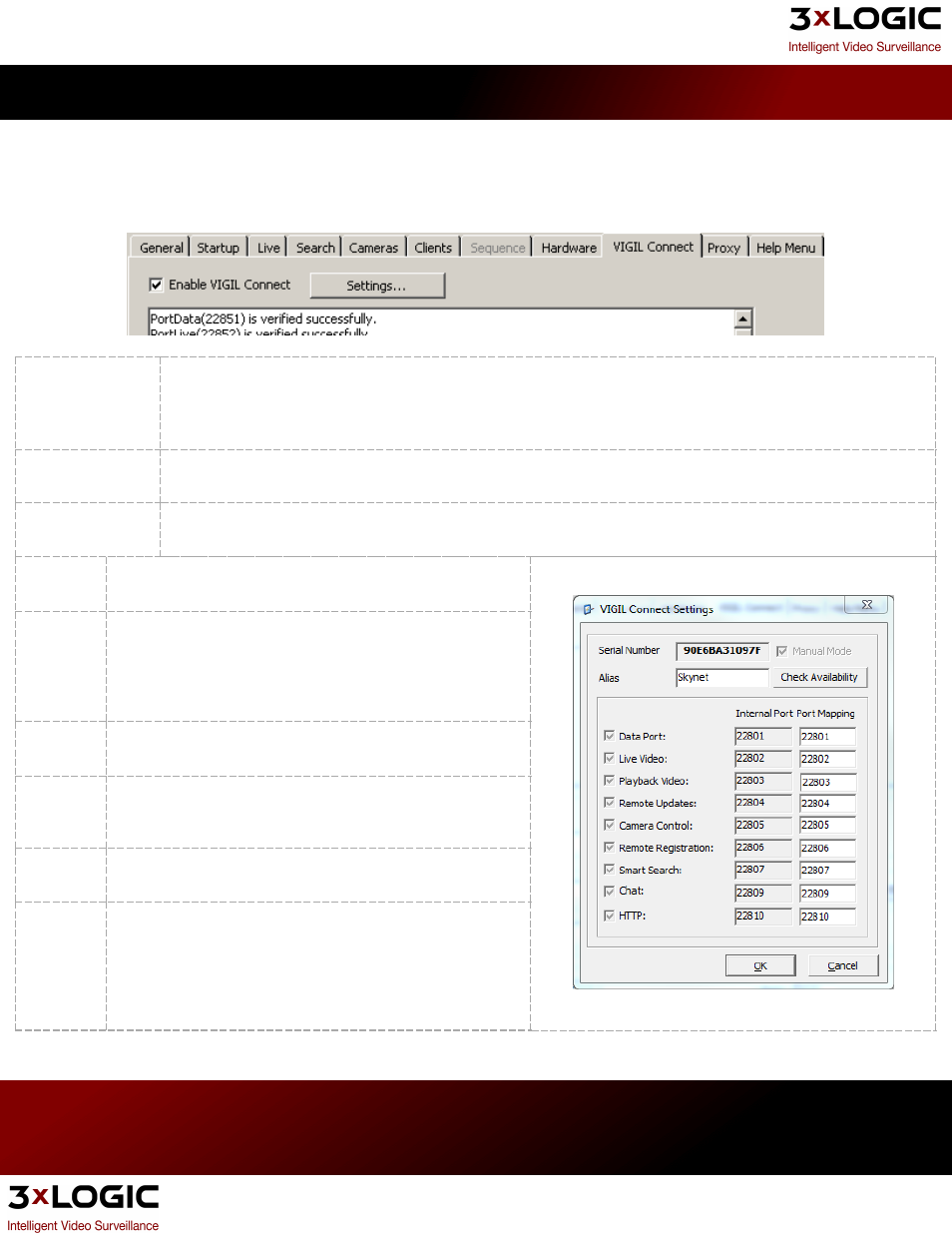Switch to the Clients tab
Viewport: 952px width, 1233px height.
click(433, 248)
